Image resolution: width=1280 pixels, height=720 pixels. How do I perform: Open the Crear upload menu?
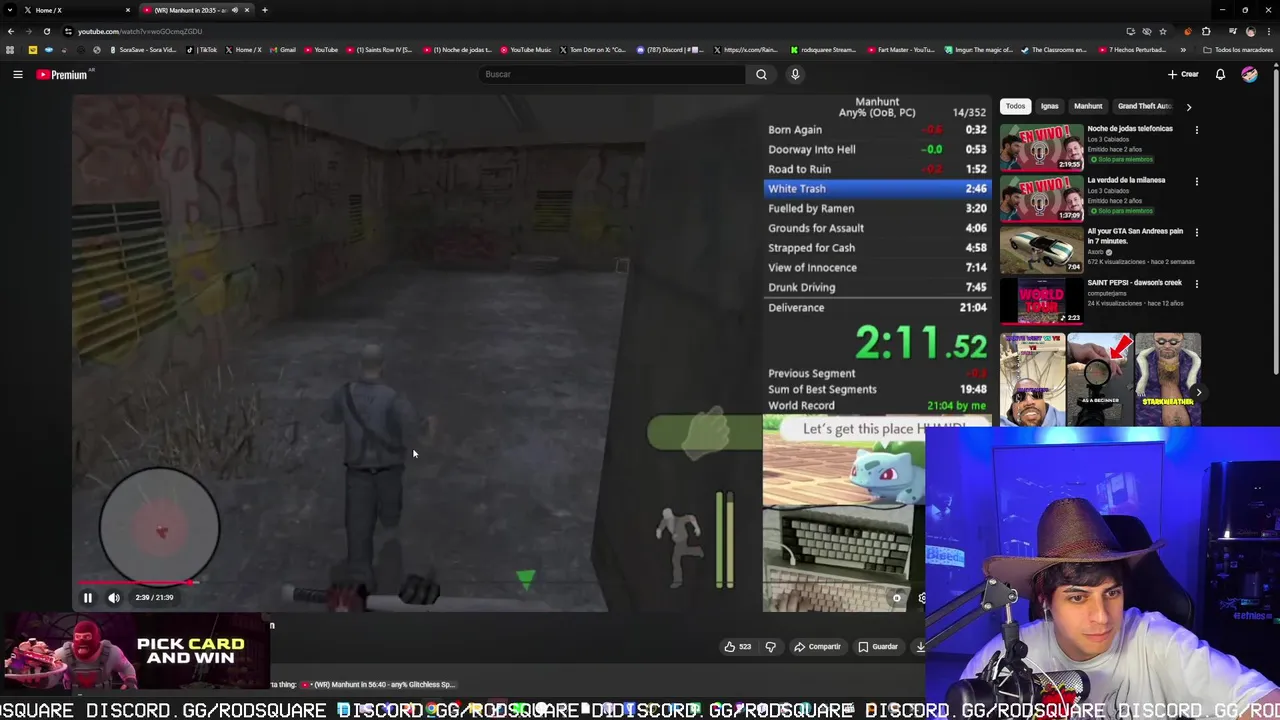(1183, 74)
